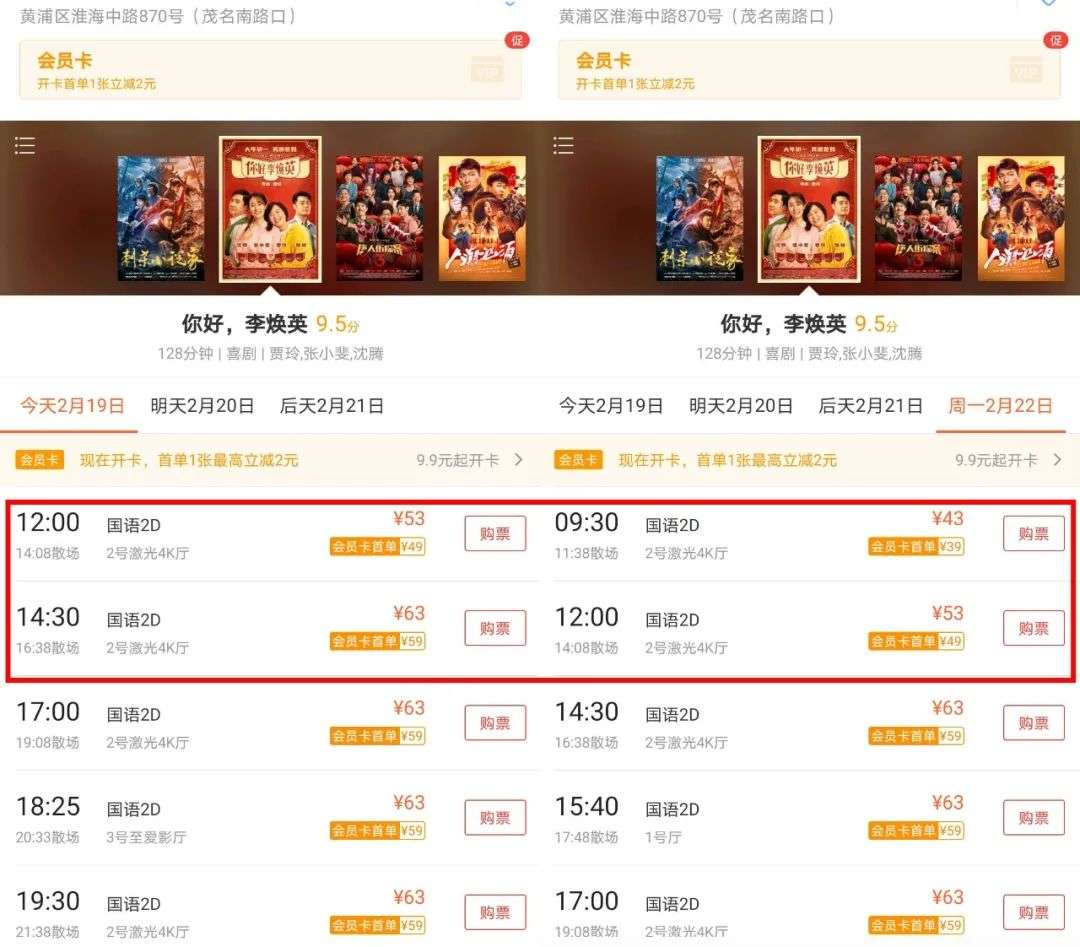
Task: Select the third movie poster in left carousel
Action: (380, 218)
